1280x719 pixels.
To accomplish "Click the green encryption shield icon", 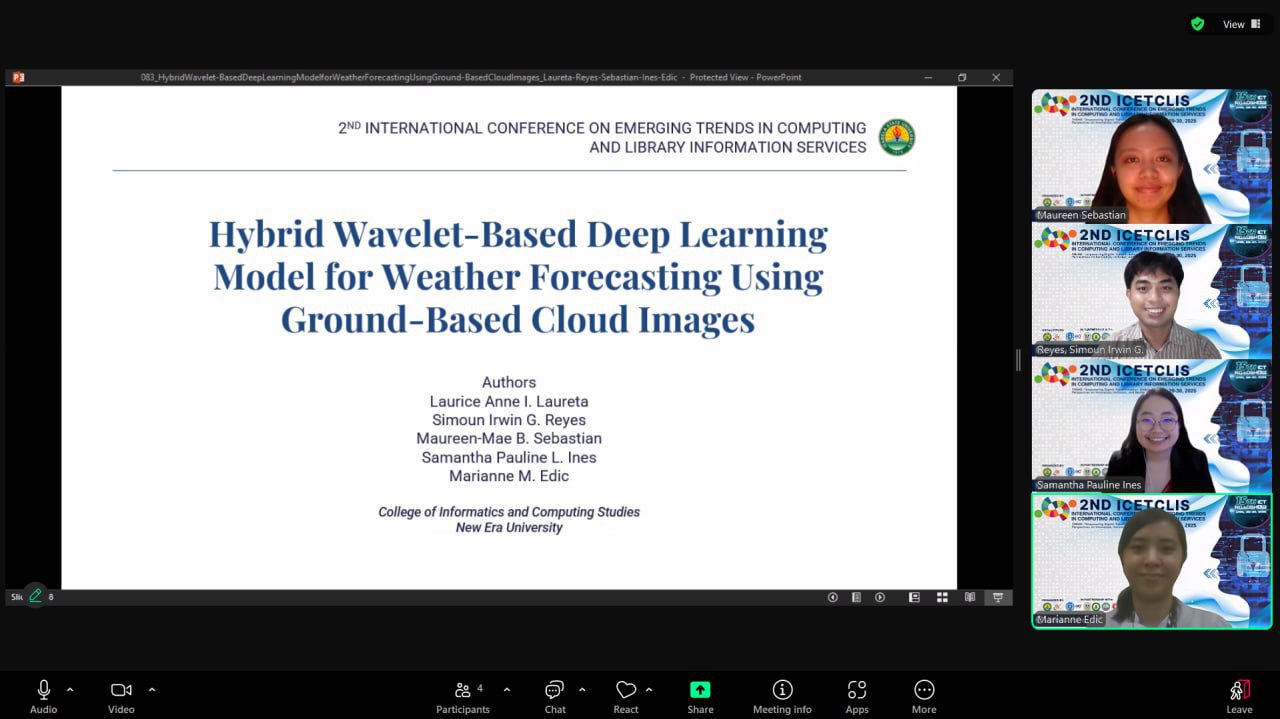I will (x=1198, y=24).
